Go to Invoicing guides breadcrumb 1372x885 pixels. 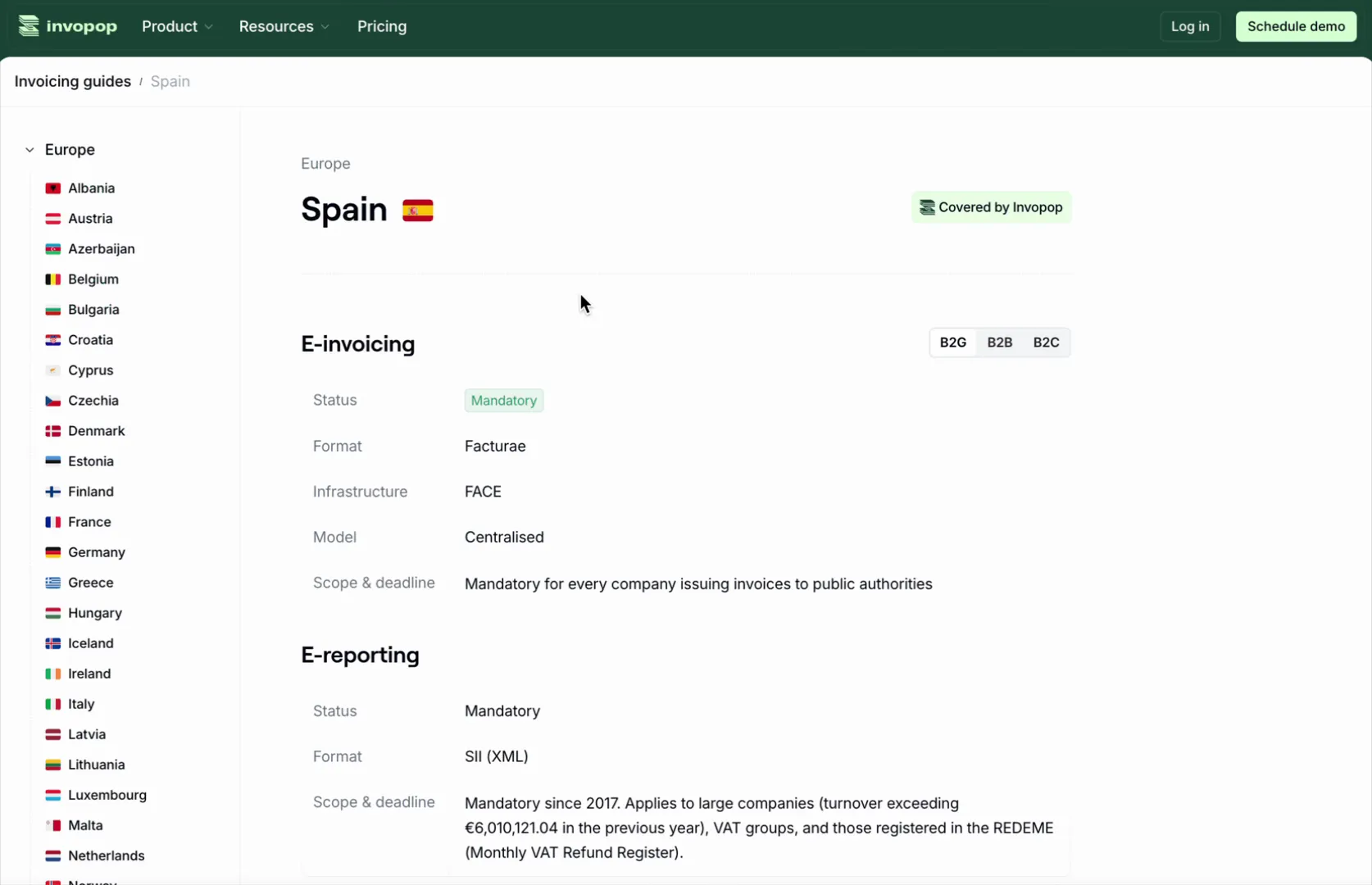pyautogui.click(x=73, y=81)
